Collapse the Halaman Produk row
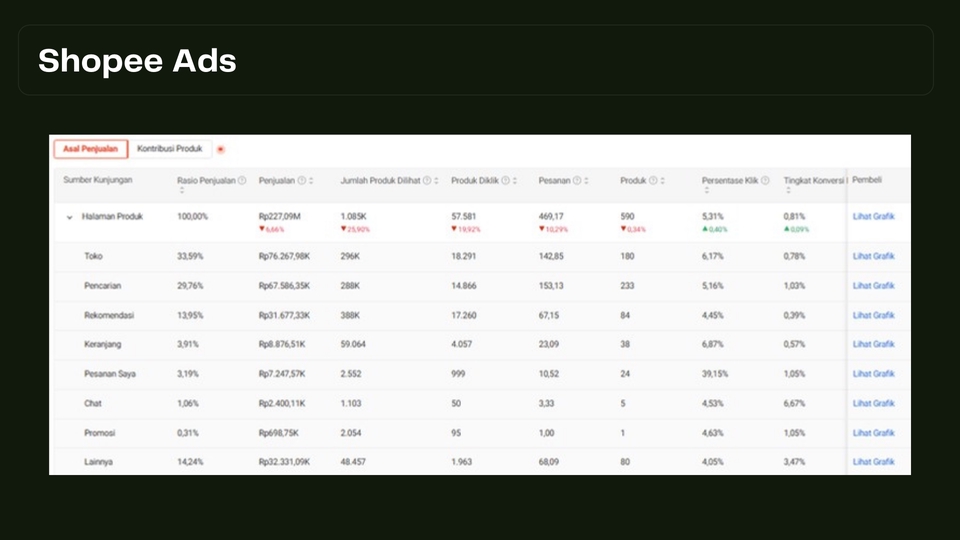The image size is (960, 540). coord(69,217)
